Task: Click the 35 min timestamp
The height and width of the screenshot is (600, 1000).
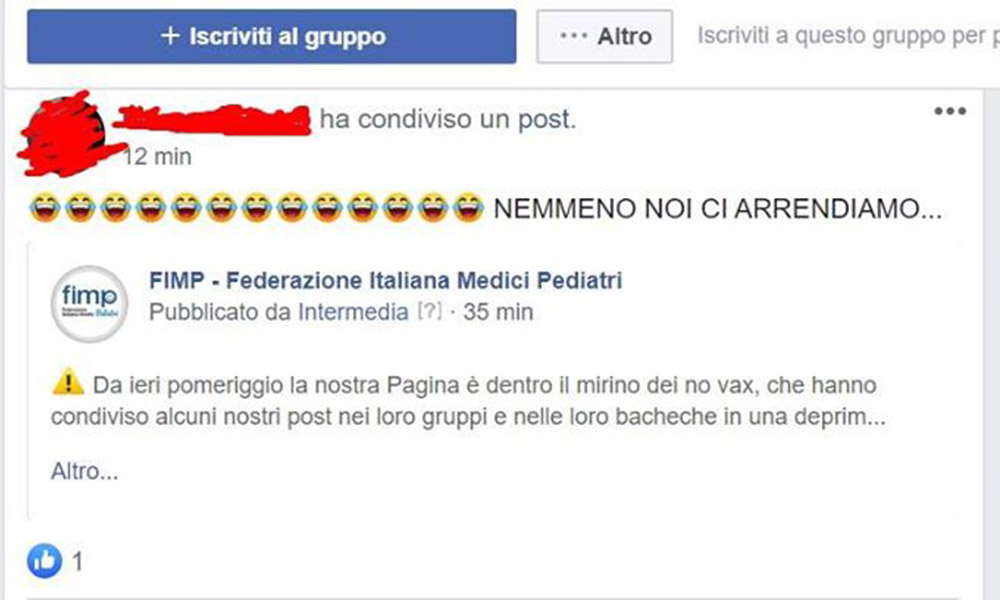Action: pyautogui.click(x=498, y=312)
